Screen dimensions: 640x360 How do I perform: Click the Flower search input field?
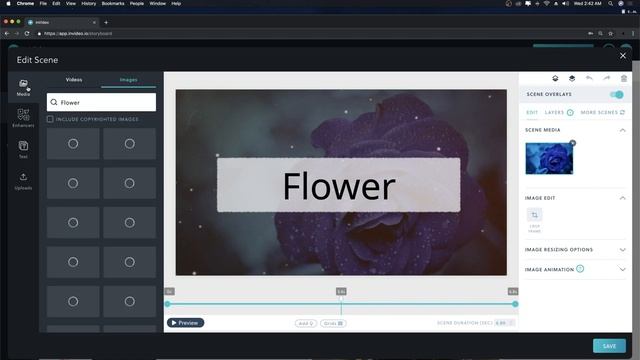point(101,102)
